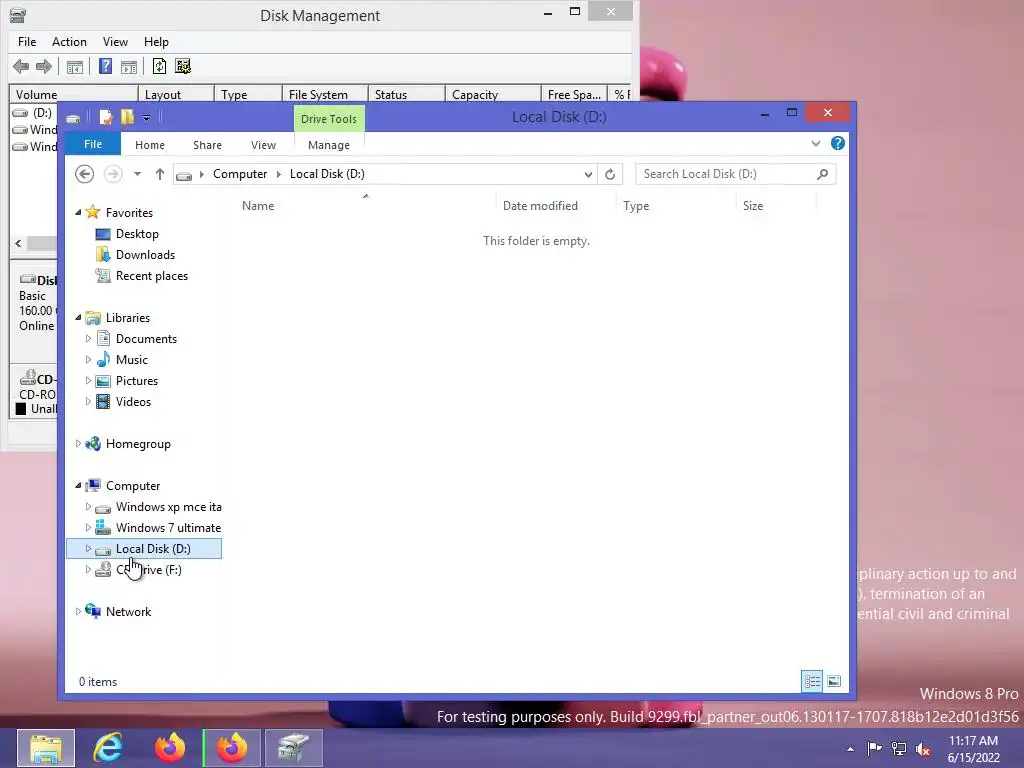Expand the Documents library
This screenshot has height=768, width=1024.
(x=88, y=338)
